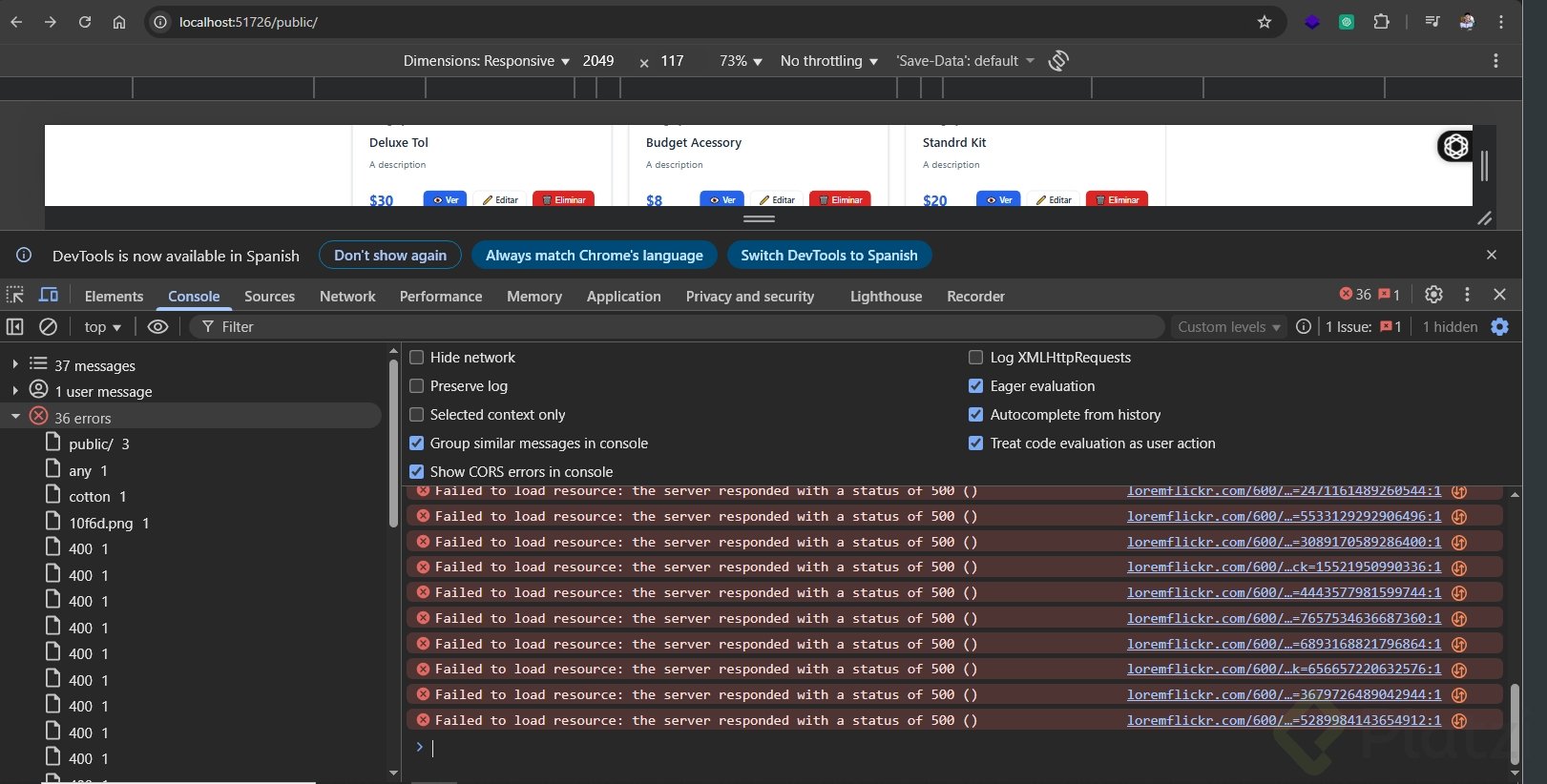Bookmark this page with the star icon
1547x784 pixels.
(x=1265, y=22)
